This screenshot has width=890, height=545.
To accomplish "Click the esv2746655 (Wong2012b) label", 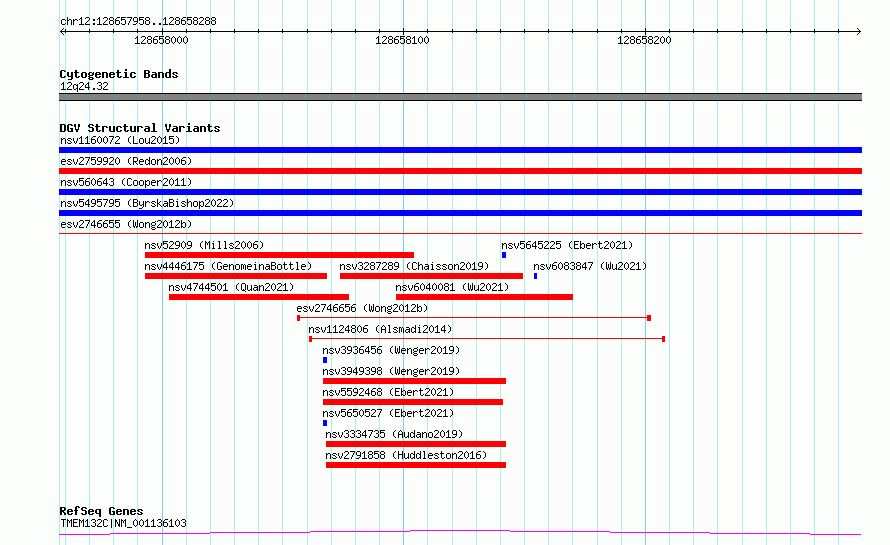I will 126,224.
